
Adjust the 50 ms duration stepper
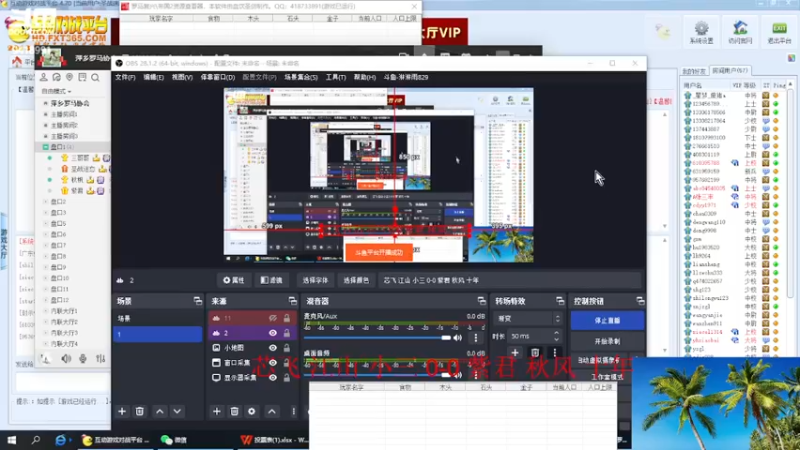click(x=557, y=336)
